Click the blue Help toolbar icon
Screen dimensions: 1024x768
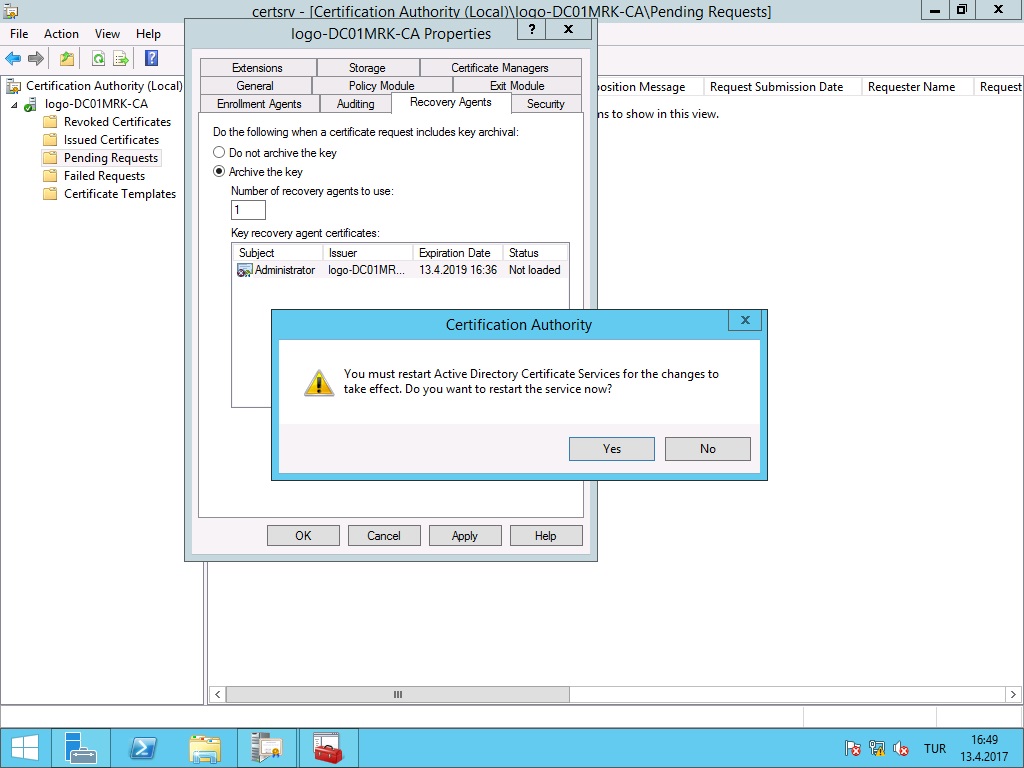pos(152,58)
